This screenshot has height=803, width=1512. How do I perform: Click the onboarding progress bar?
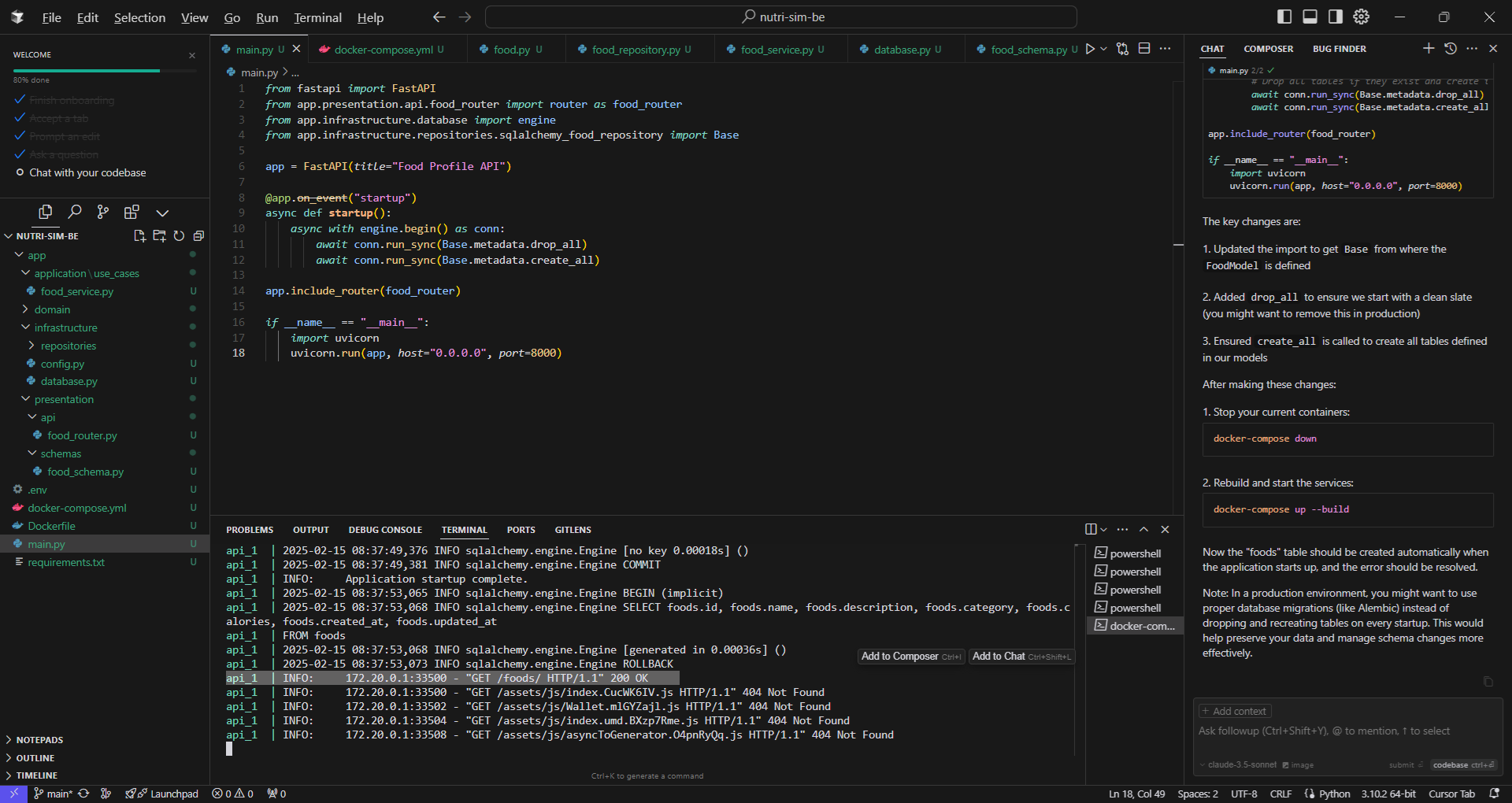coord(104,71)
